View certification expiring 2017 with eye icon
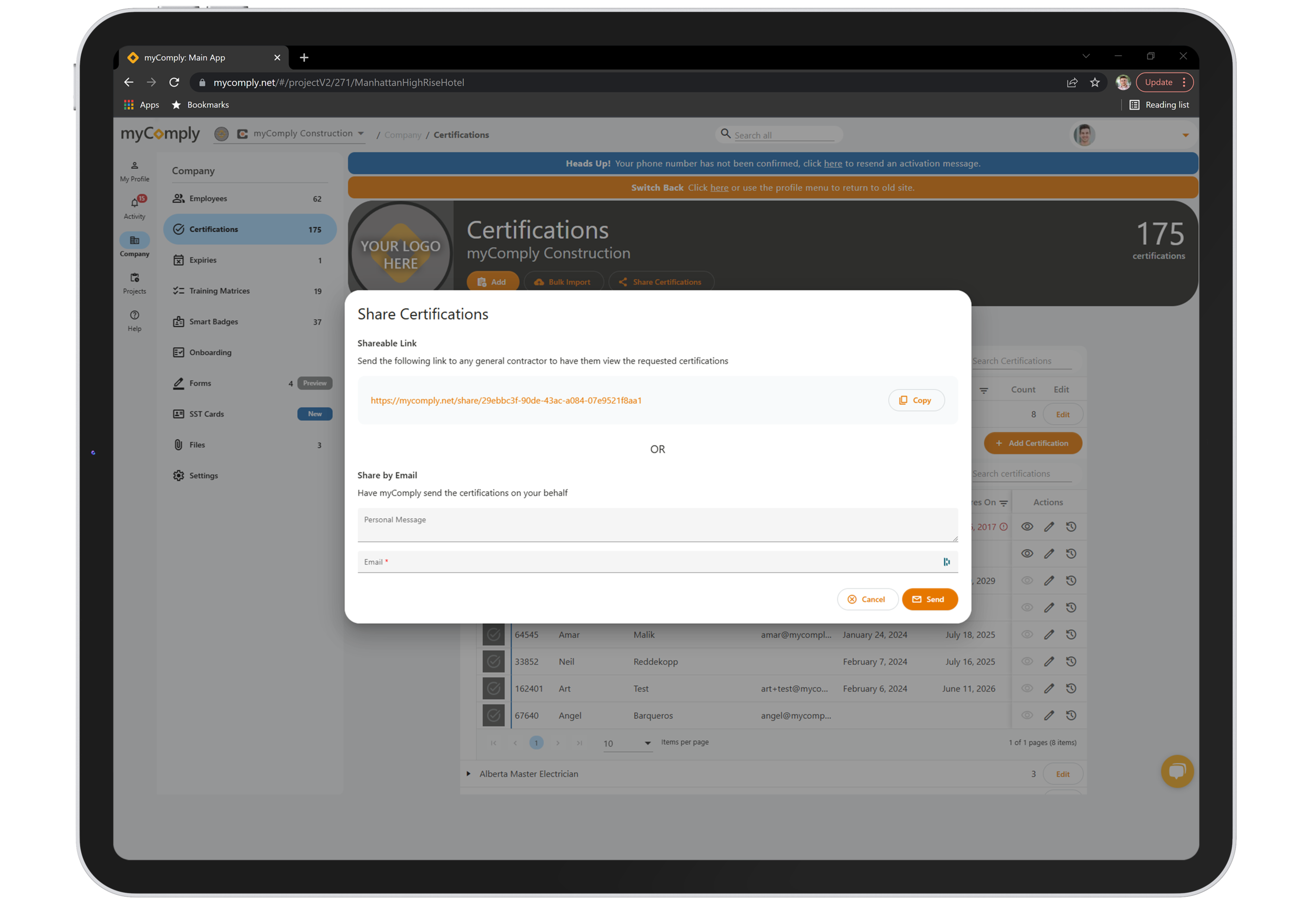The image size is (1316, 905). tap(1027, 527)
